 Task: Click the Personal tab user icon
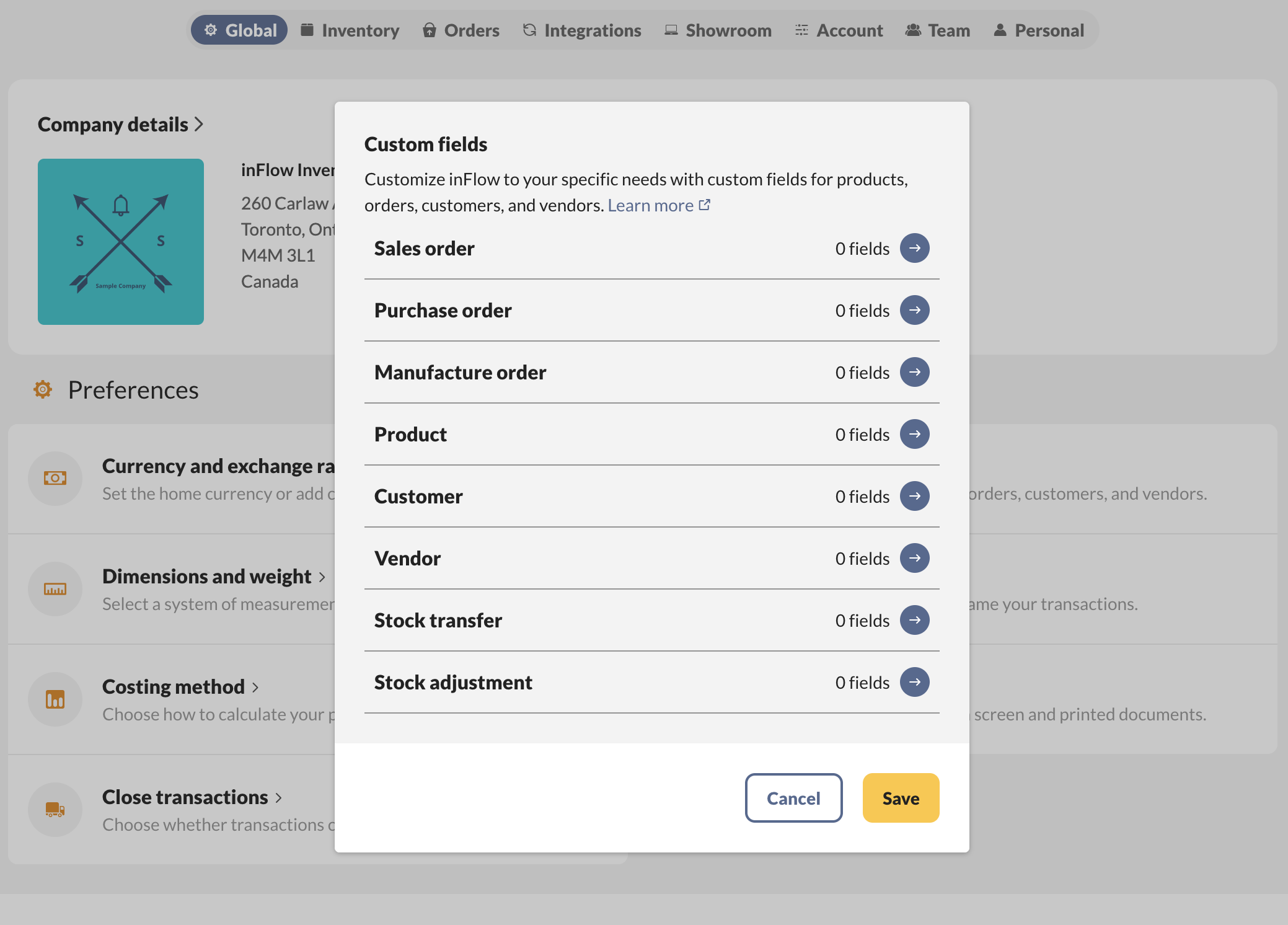[x=1000, y=30]
